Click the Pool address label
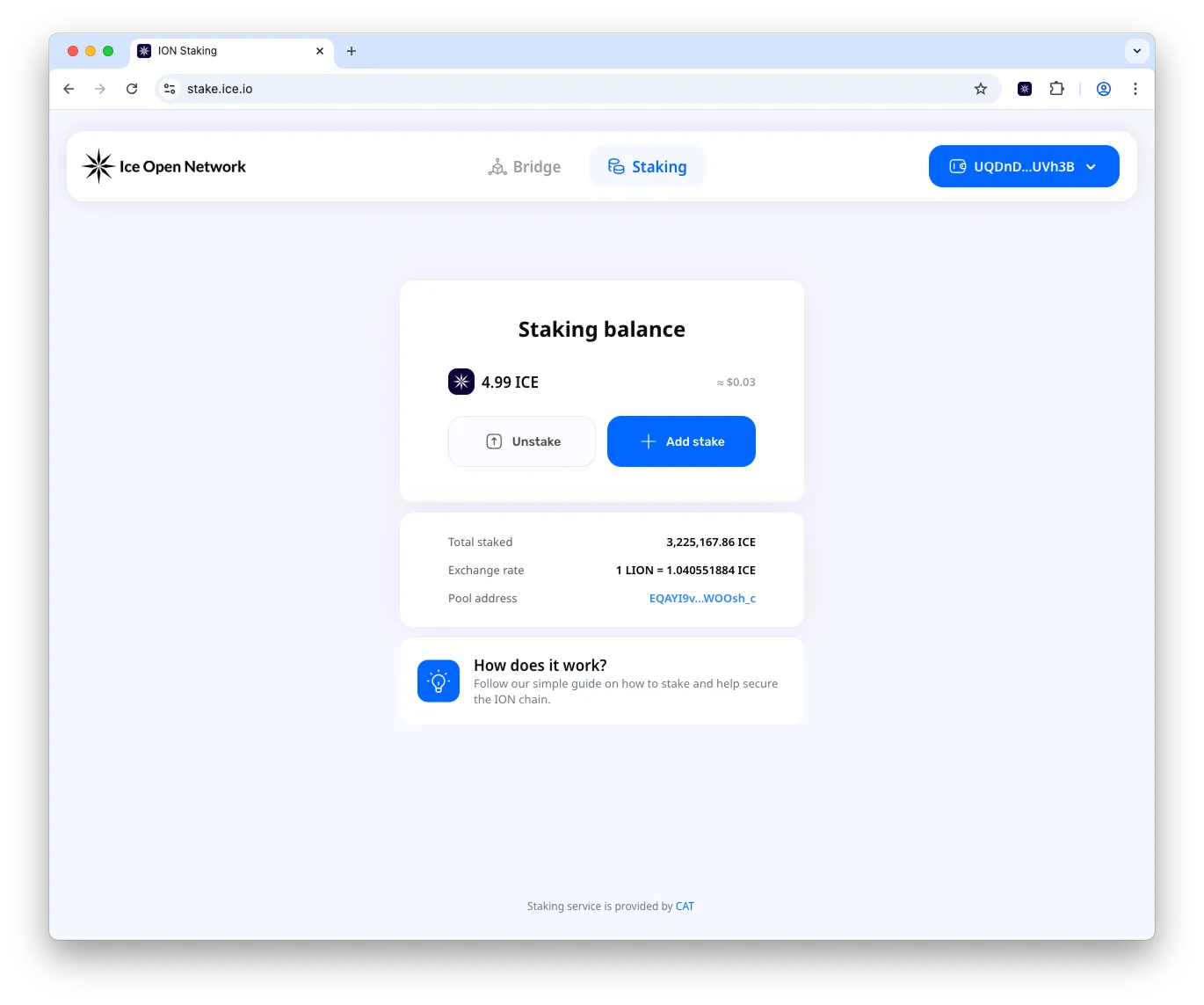 (482, 599)
